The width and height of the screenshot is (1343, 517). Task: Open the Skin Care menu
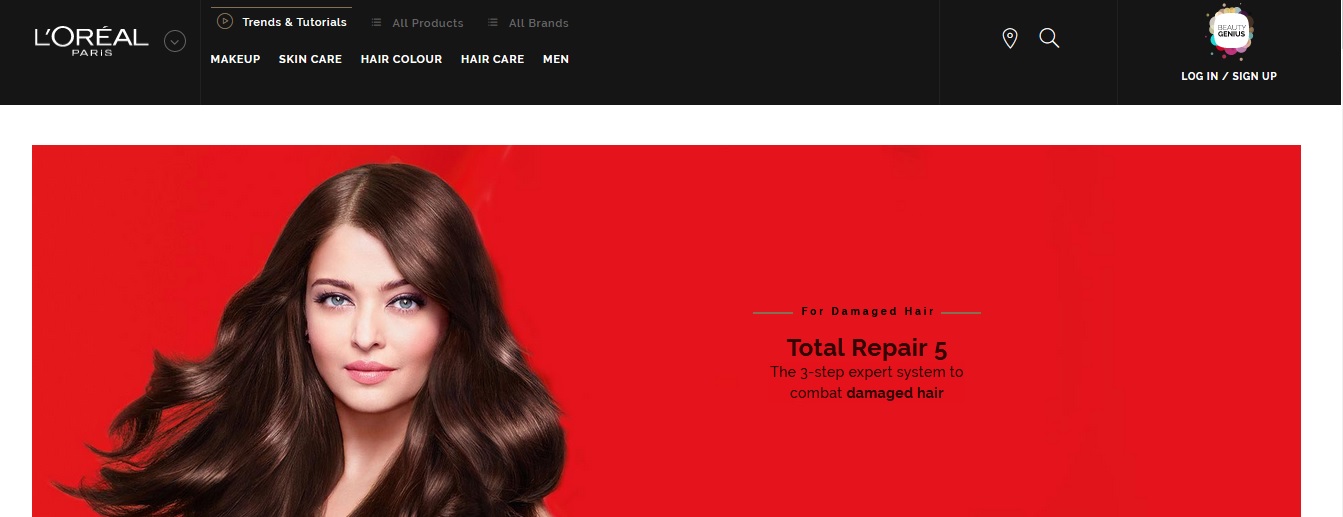[x=310, y=59]
